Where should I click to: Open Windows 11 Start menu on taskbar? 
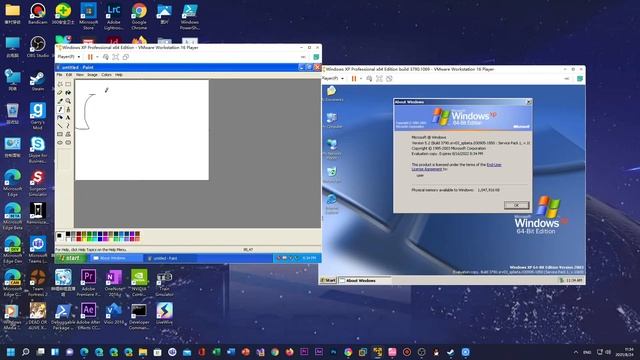click(x=11, y=352)
